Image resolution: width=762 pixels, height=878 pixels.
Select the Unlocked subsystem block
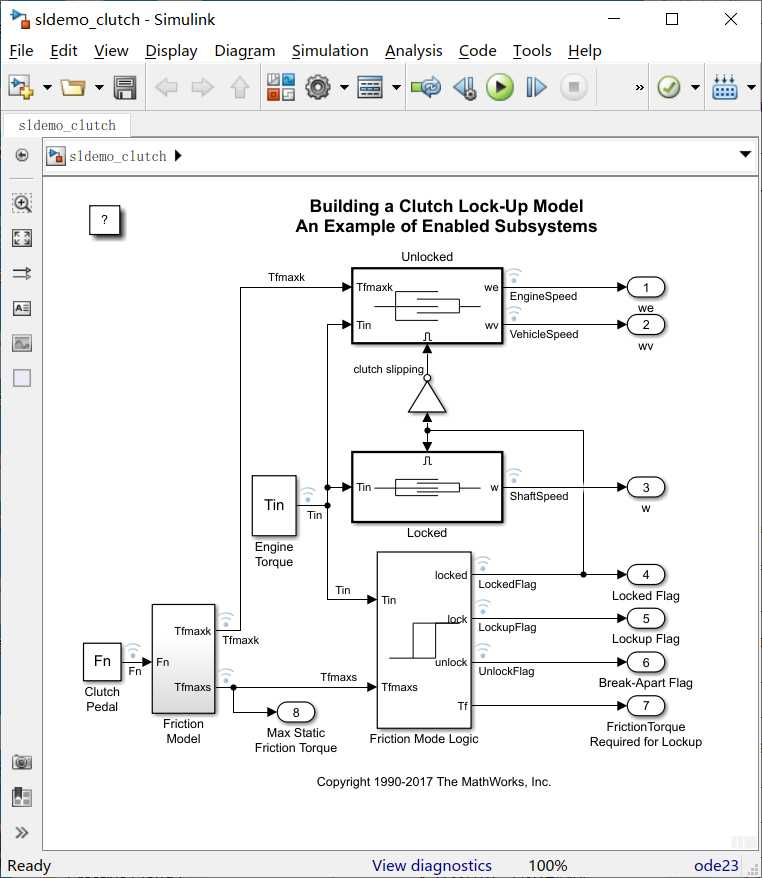427,306
